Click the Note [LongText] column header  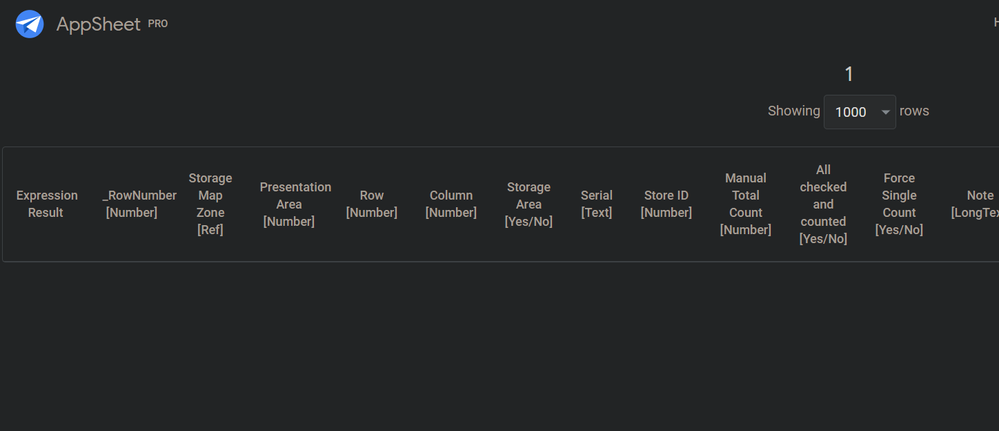975,204
